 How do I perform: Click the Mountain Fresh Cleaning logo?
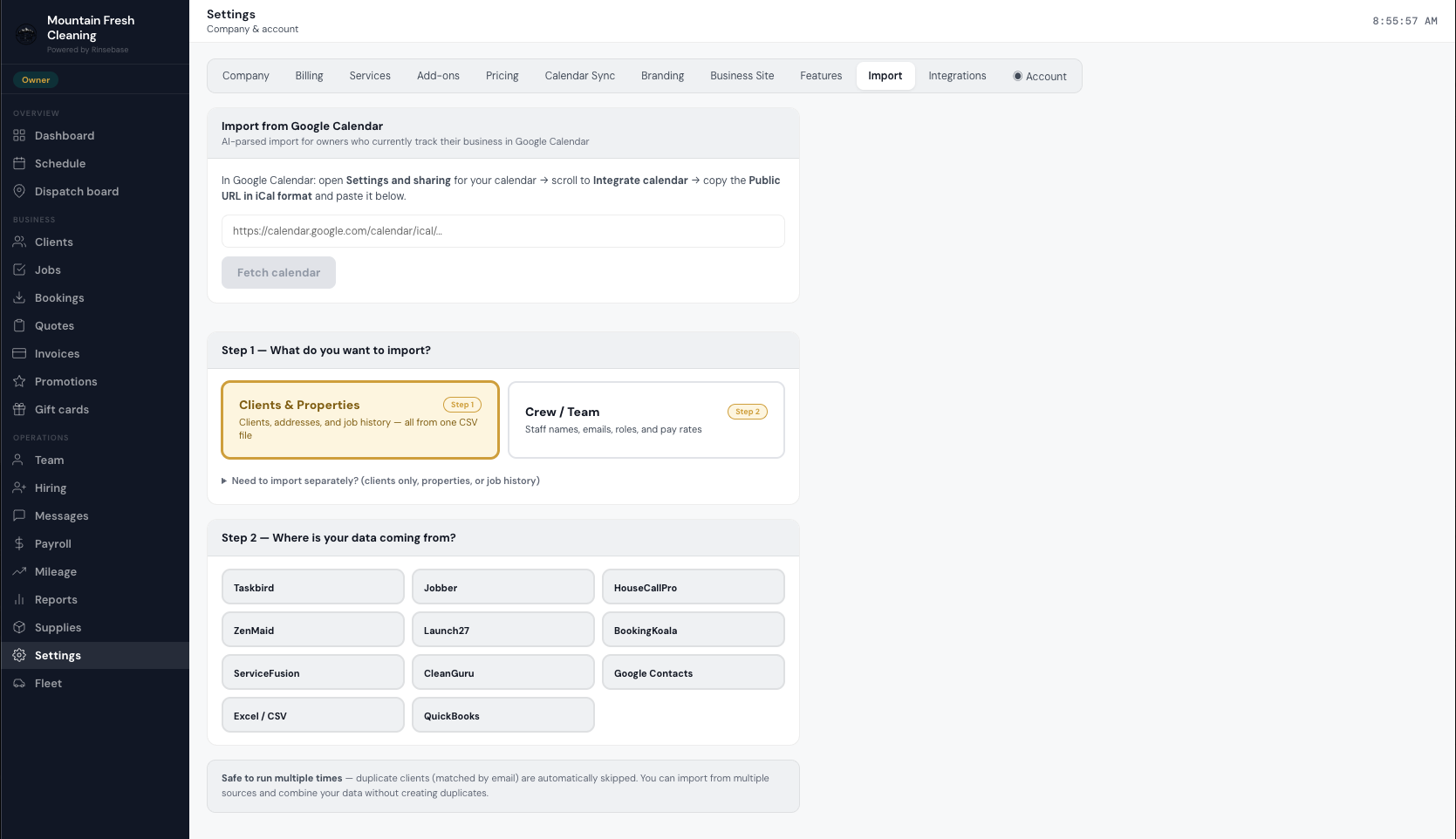pos(26,34)
